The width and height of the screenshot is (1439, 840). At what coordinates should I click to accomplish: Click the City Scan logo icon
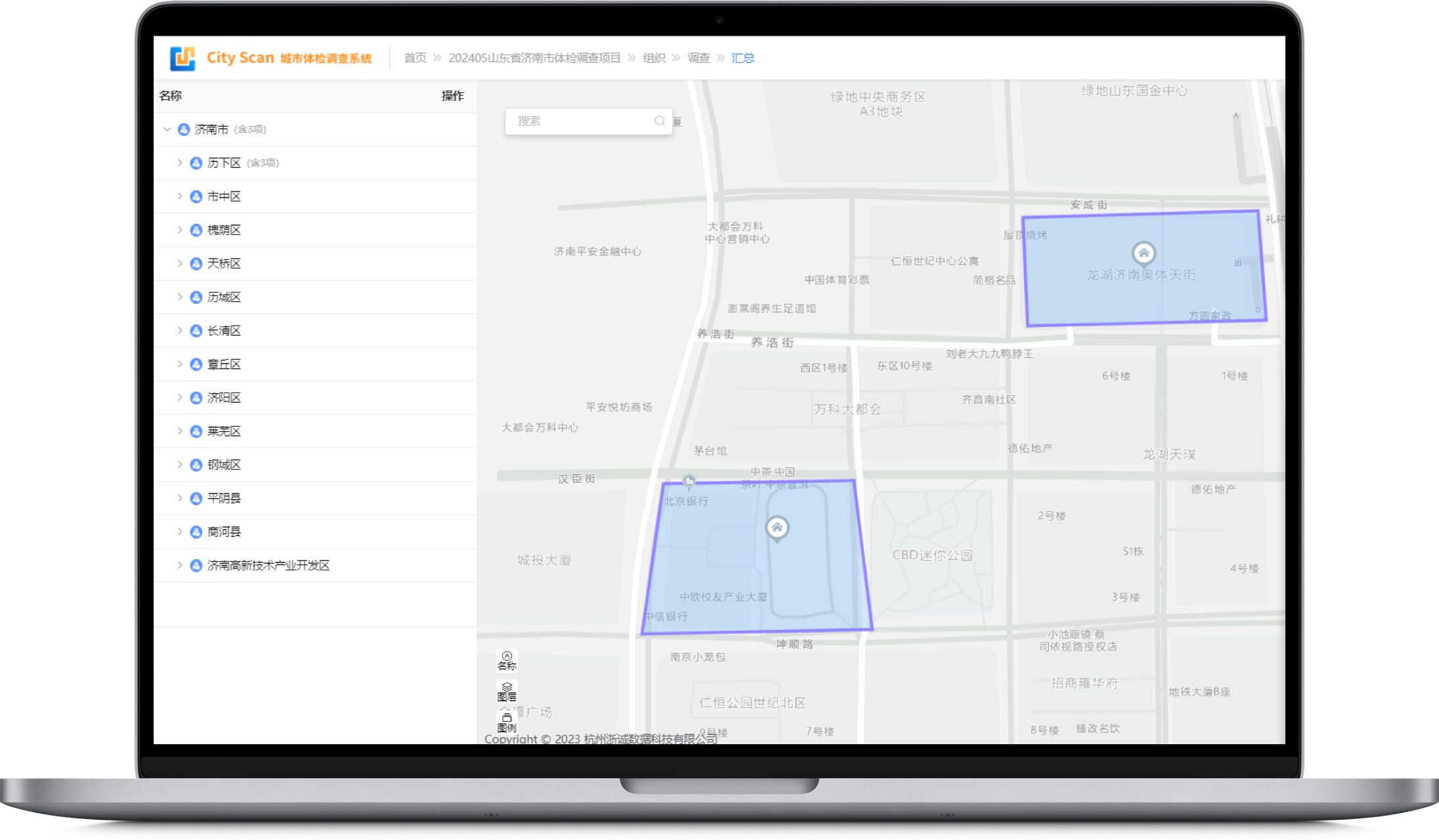182,58
